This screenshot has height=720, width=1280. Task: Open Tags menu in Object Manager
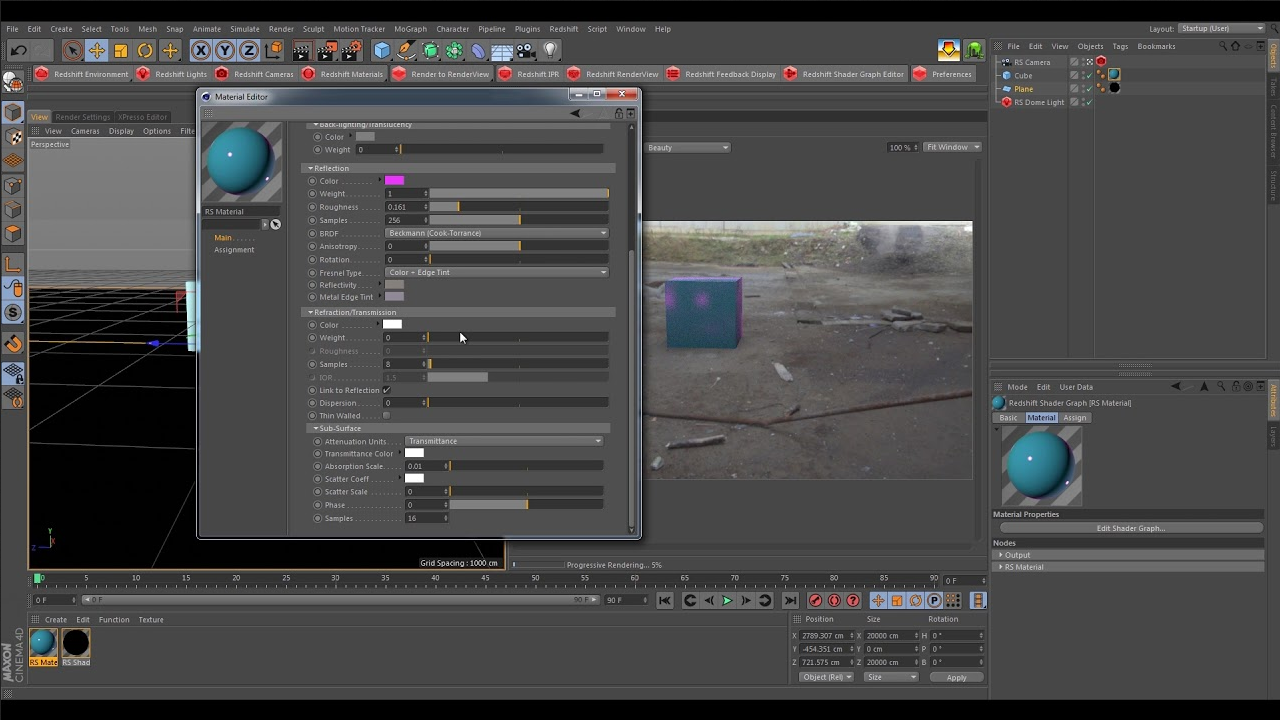pos(1120,46)
